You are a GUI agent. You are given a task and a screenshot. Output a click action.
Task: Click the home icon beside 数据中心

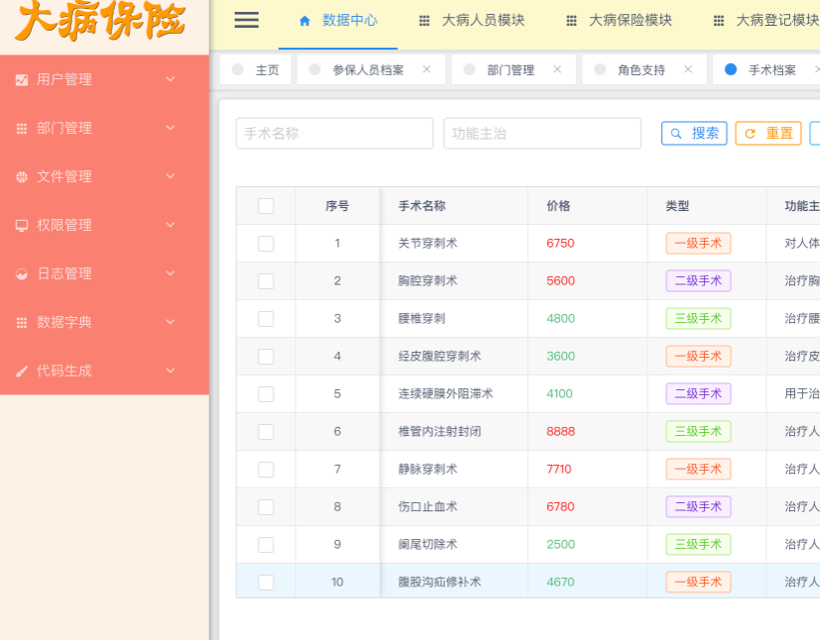point(304,21)
